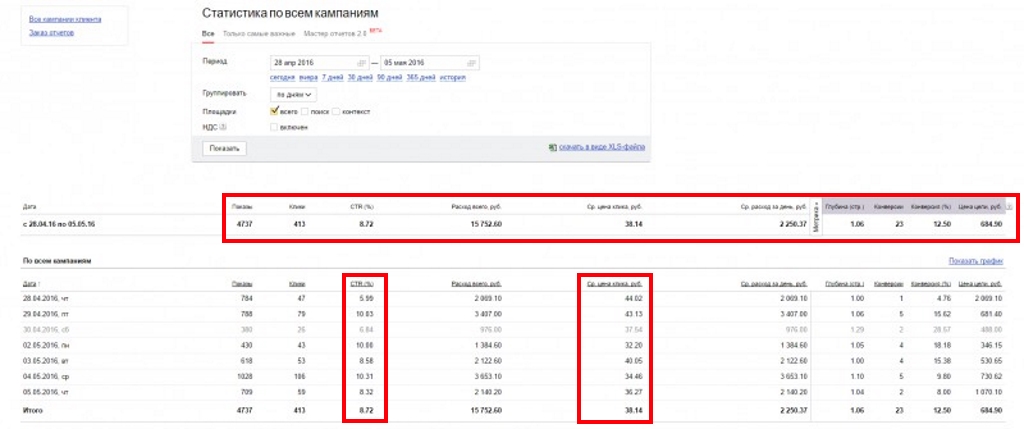Click the НДС help question icon
The width and height of the screenshot is (1024, 429).
click(x=223, y=127)
